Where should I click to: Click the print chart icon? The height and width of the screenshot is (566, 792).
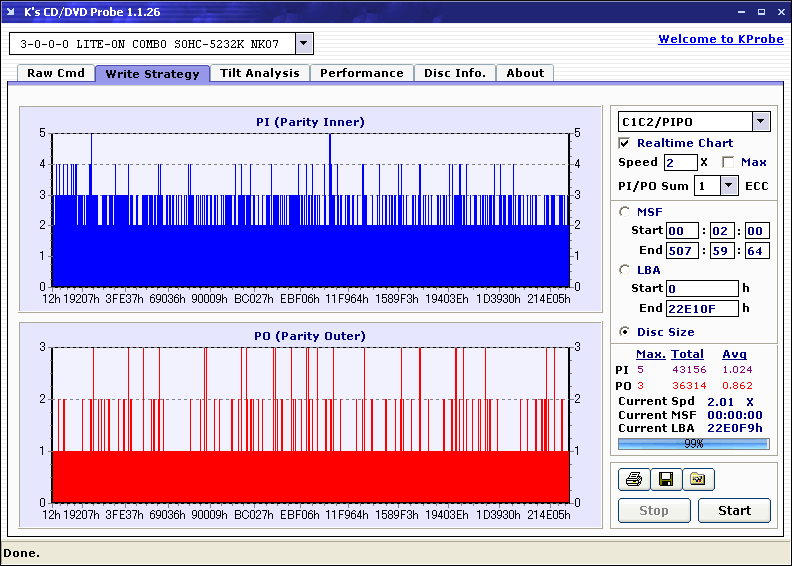633,480
